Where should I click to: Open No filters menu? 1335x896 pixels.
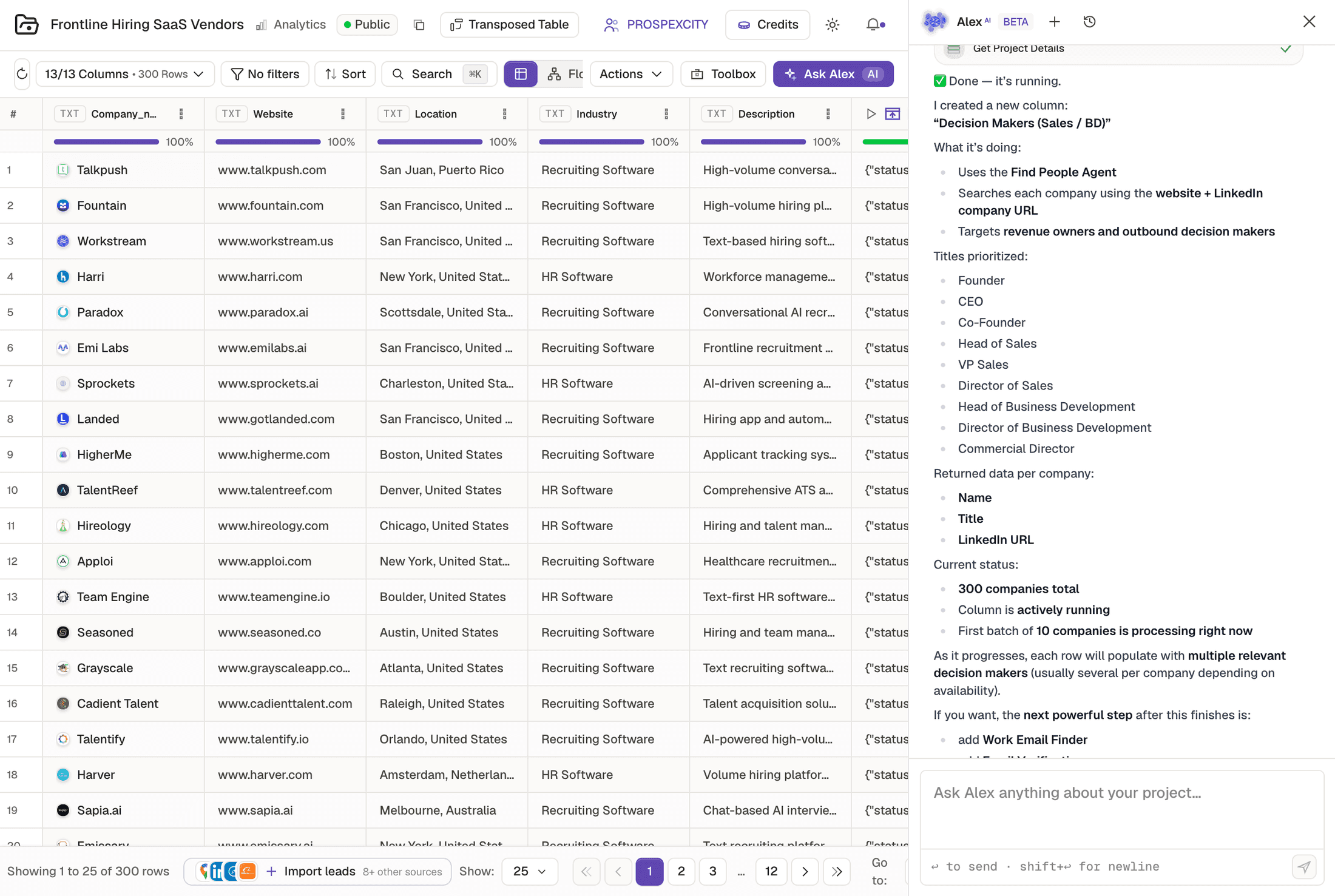point(265,74)
